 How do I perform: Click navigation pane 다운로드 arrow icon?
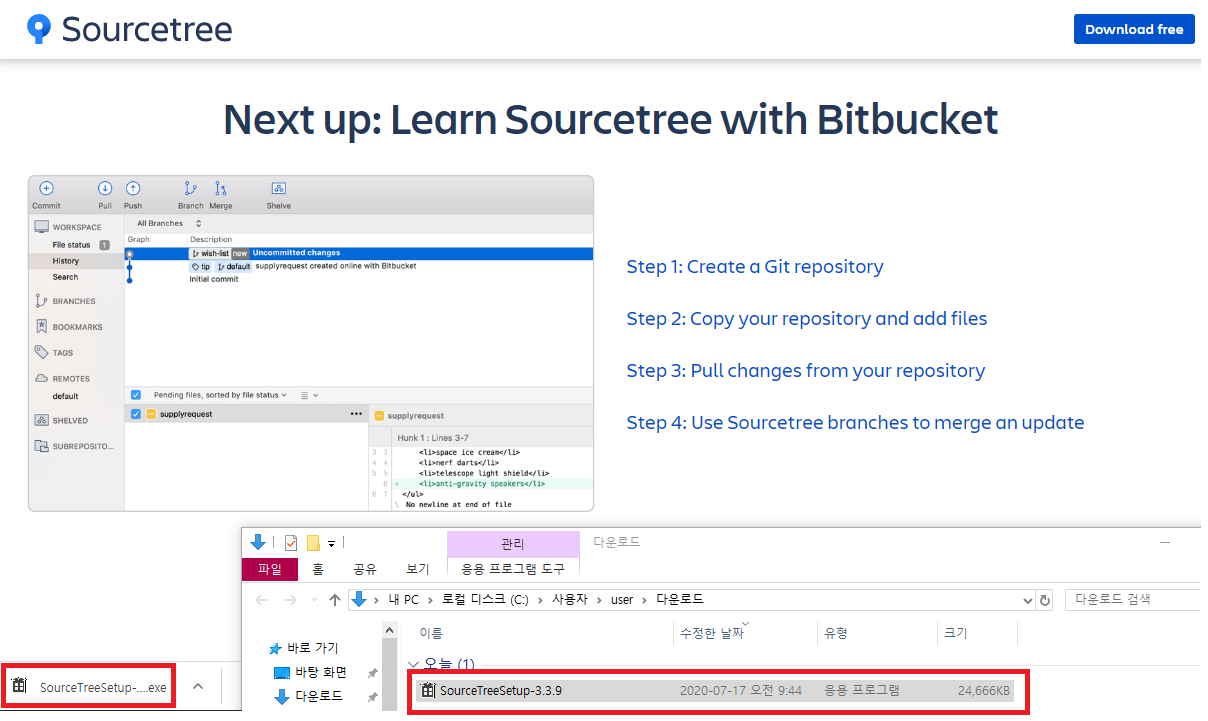tap(281, 696)
